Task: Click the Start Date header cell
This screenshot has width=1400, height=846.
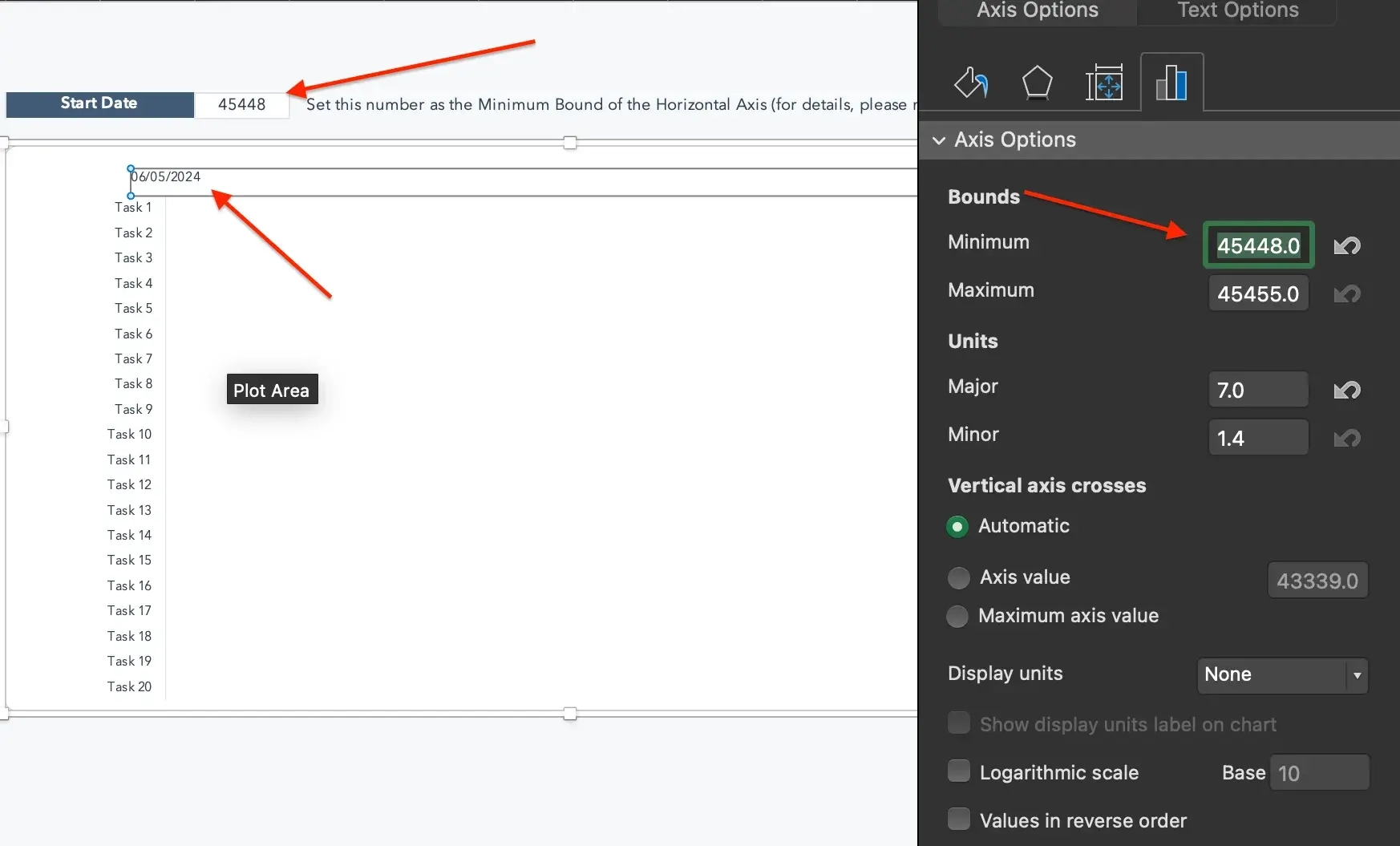Action: [99, 103]
